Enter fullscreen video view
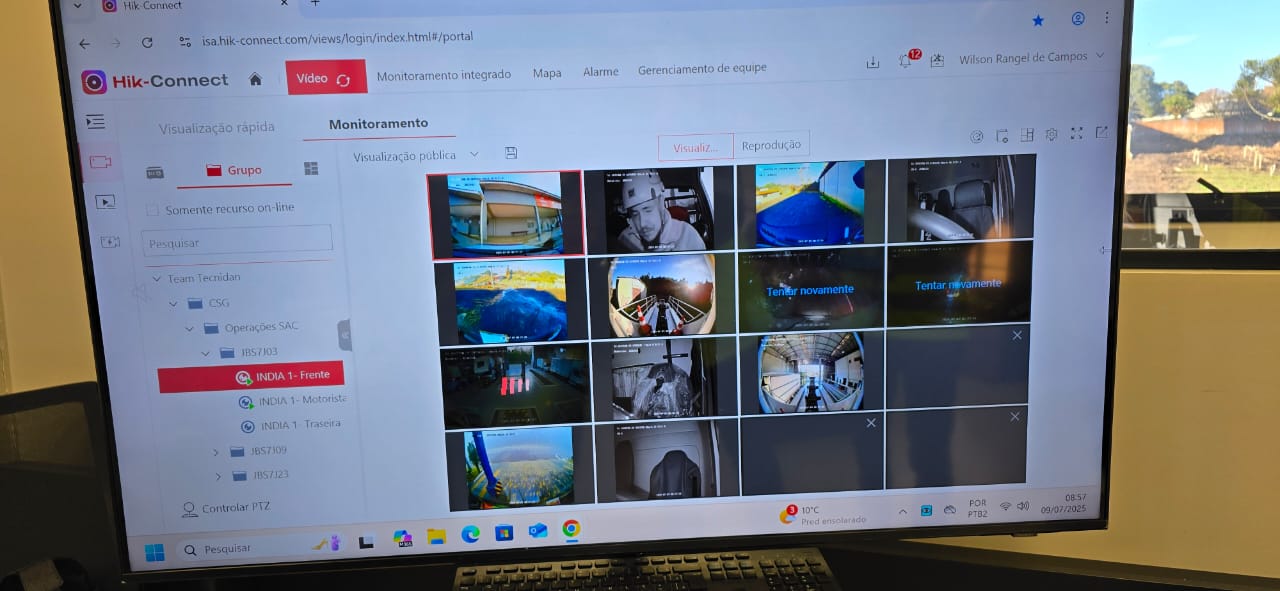 [1076, 134]
